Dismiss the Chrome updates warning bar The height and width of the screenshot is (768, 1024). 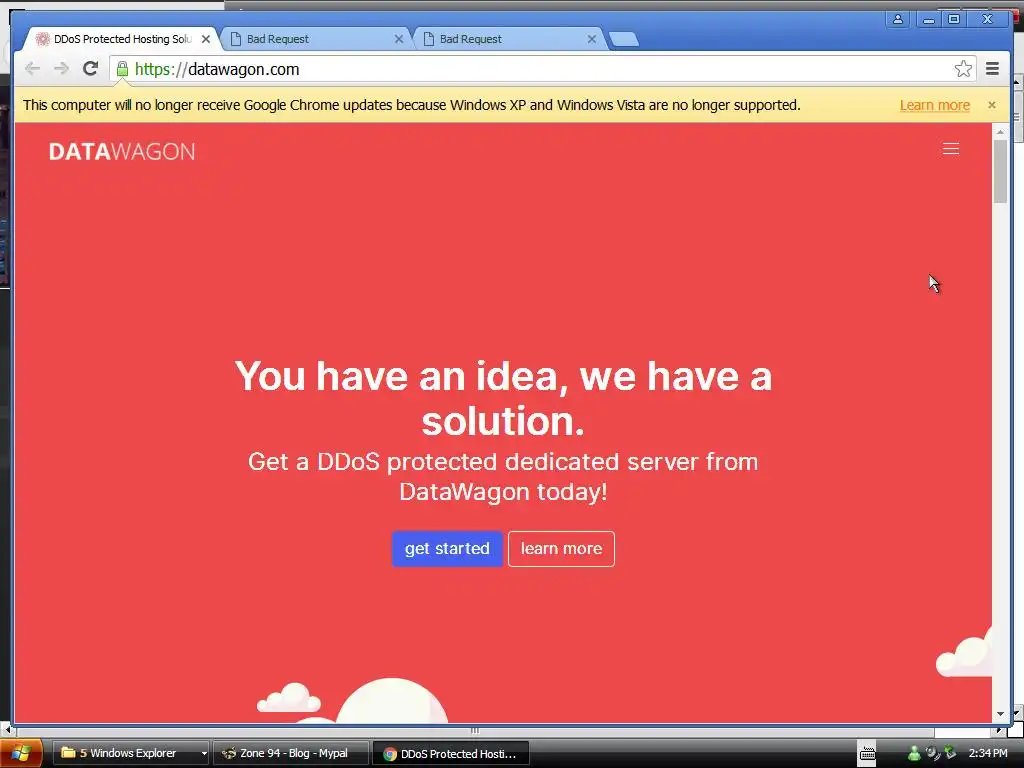coord(992,105)
